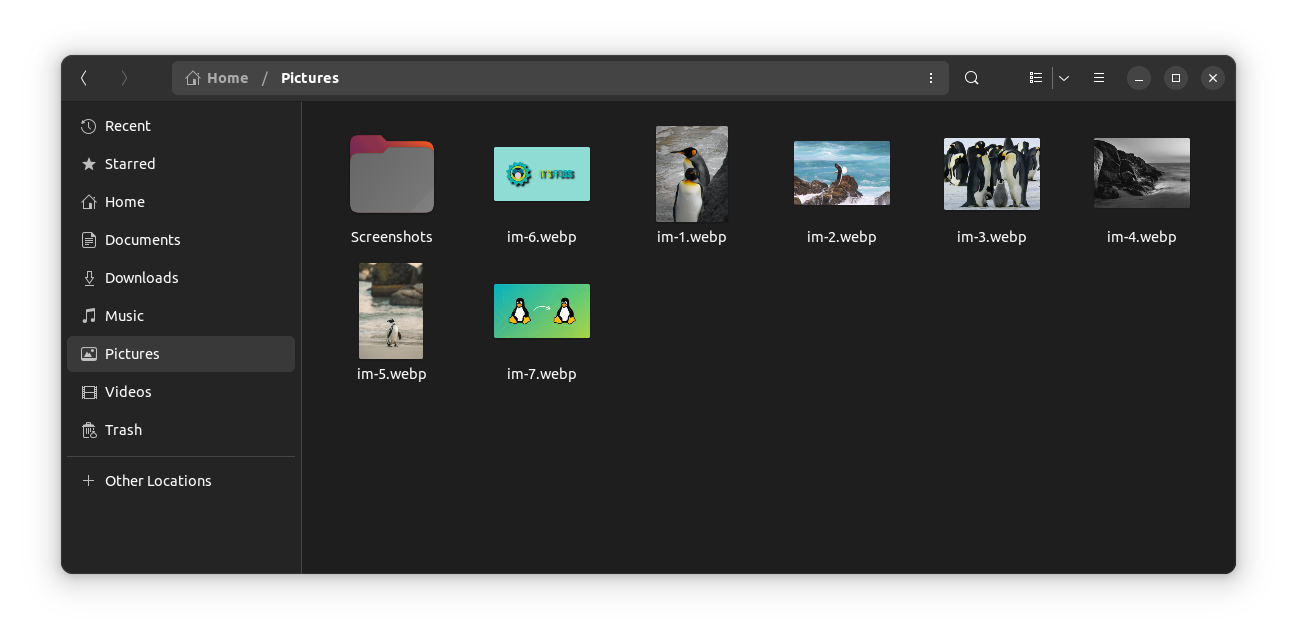Open the hamburger main menu

click(1099, 77)
